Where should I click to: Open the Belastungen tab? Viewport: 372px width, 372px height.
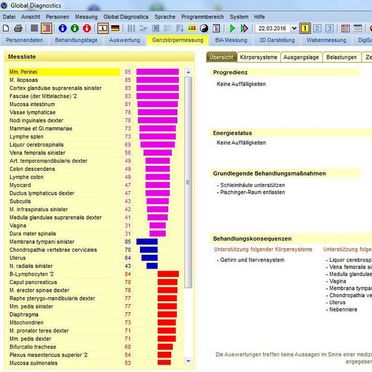[342, 57]
